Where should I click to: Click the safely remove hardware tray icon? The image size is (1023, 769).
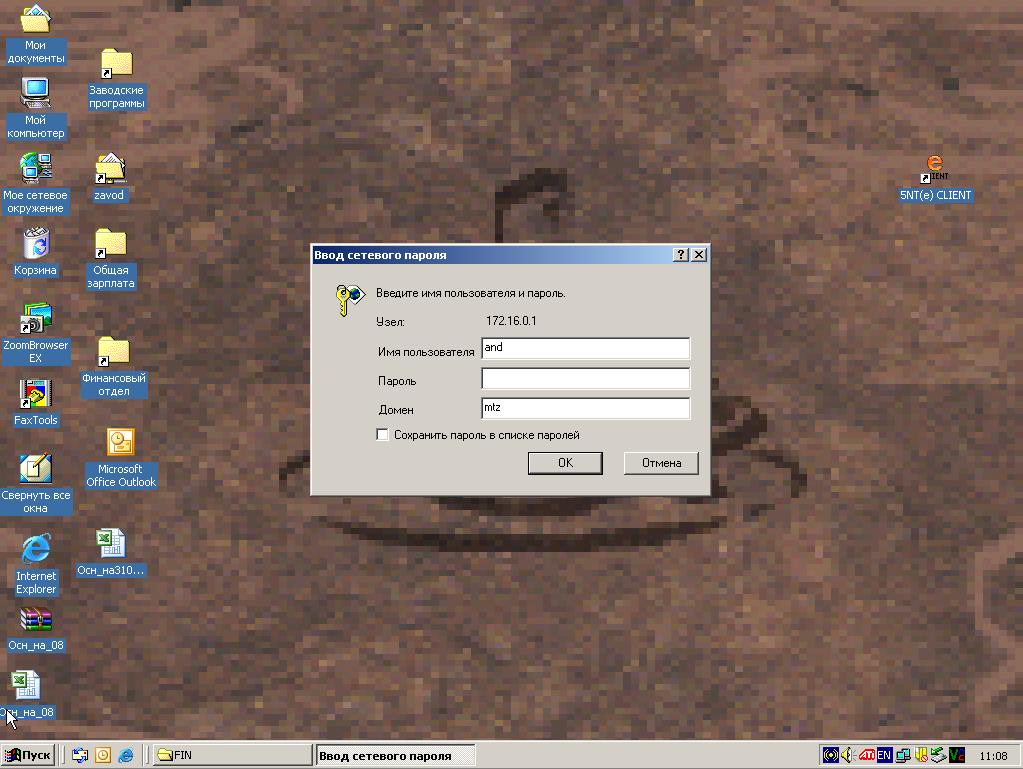(x=939, y=755)
